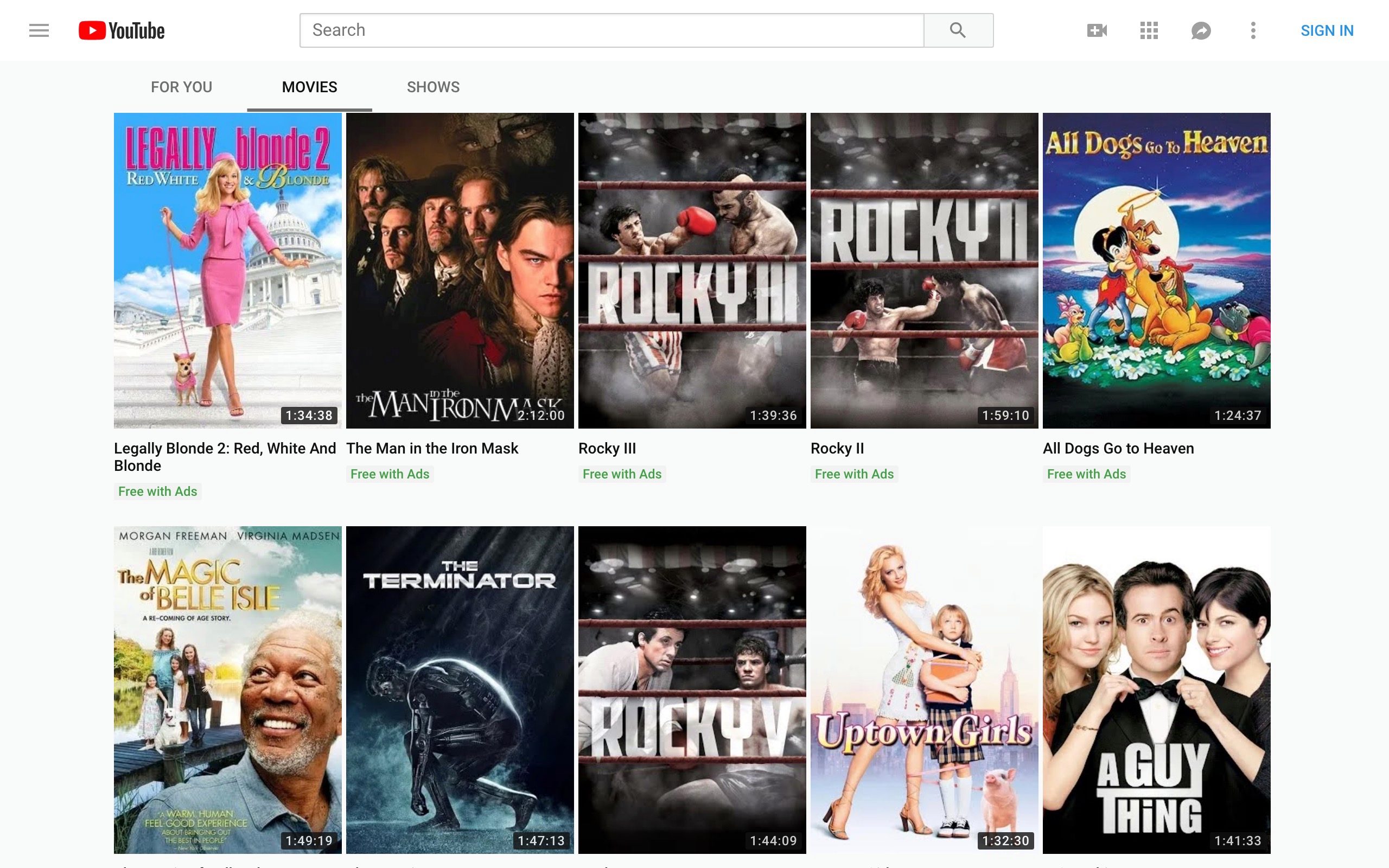
Task: Click FOR YOU tab
Action: point(180,87)
